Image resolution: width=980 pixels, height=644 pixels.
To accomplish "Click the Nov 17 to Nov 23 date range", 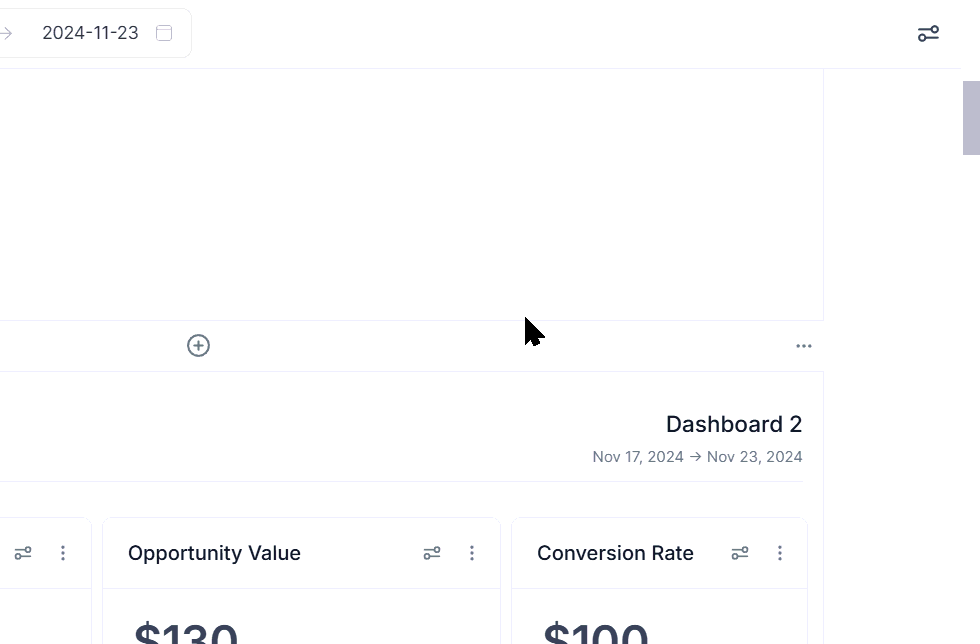I will coord(697,457).
